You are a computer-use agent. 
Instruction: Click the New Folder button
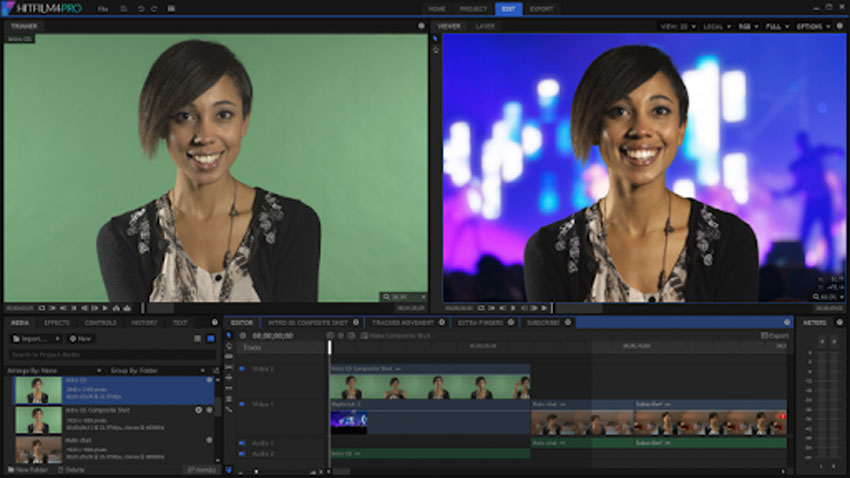[28, 470]
